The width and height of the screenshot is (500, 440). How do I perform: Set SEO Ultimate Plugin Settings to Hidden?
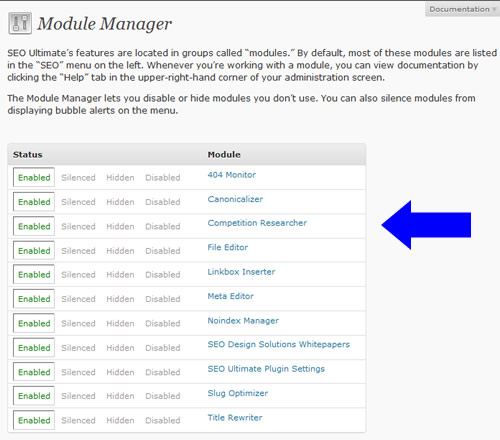pyautogui.click(x=120, y=372)
